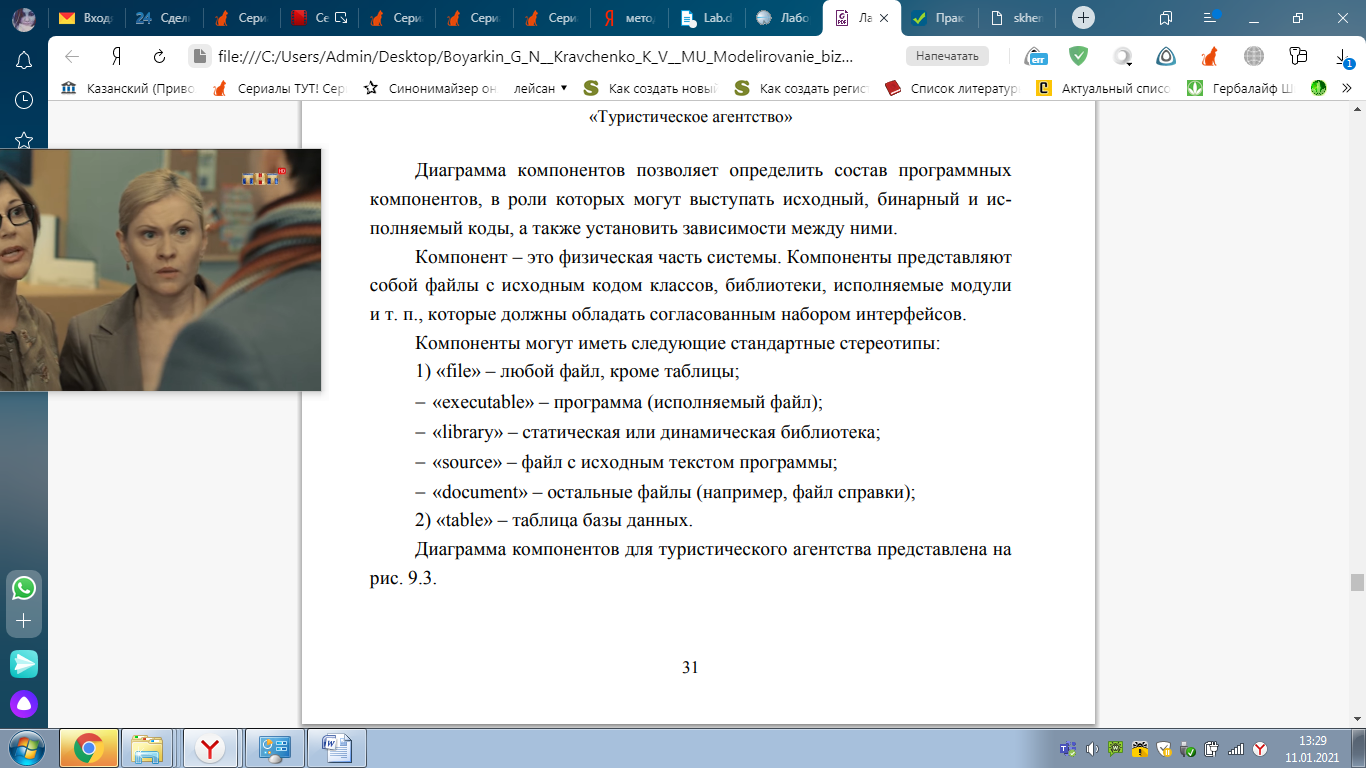Open File Explorer from taskbar
1366x768 pixels.
coord(149,747)
